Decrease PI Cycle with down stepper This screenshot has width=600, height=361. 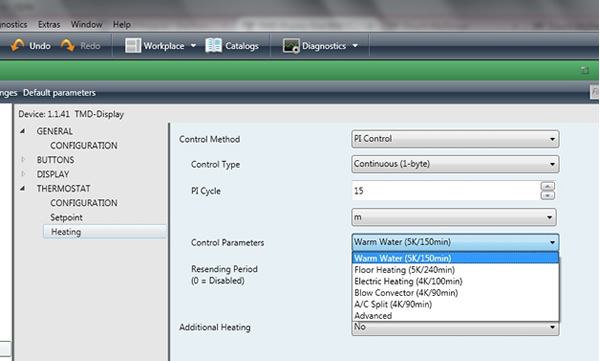coord(548,195)
